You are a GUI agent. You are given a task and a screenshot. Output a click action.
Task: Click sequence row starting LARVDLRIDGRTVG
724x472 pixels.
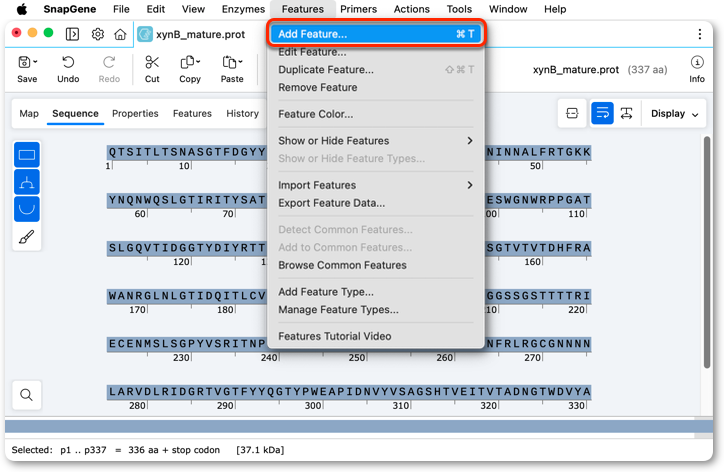(349, 392)
